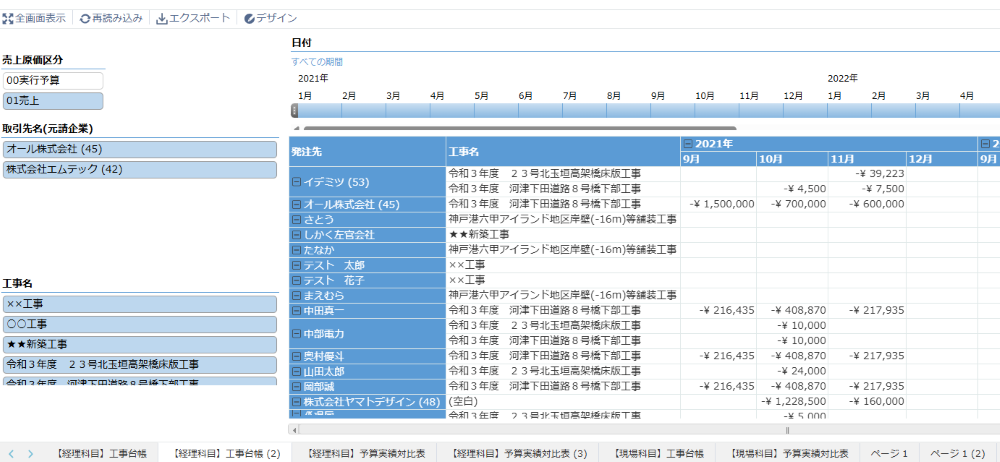Go to previous sheet tab arrow

click(12, 453)
